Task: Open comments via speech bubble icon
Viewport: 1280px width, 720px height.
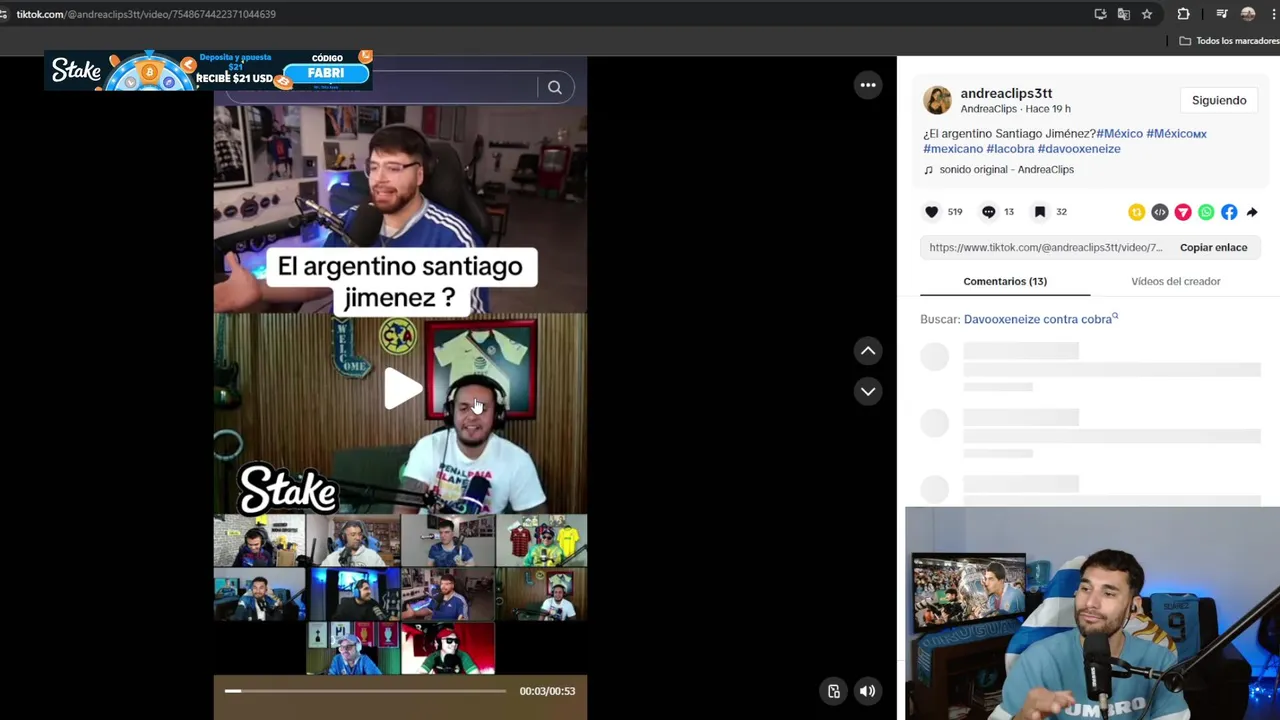Action: (988, 212)
